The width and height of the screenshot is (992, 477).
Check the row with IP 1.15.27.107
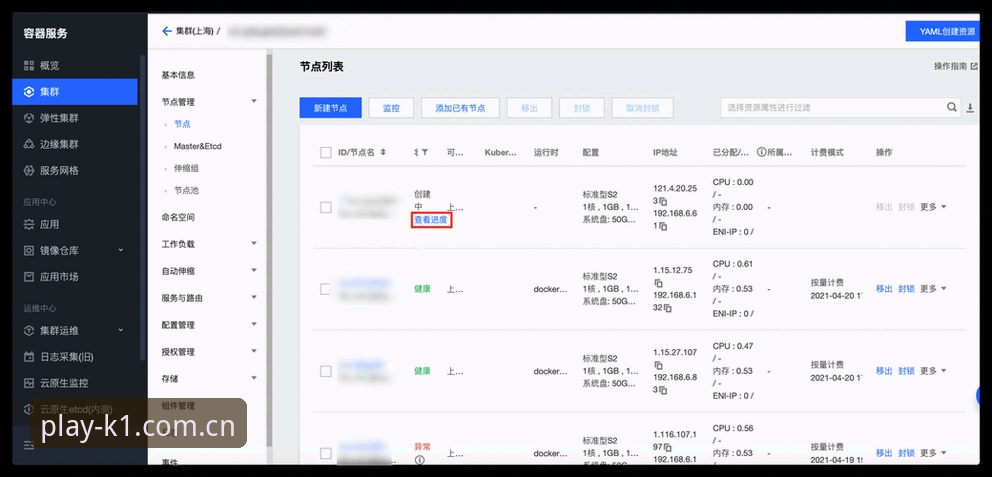[x=326, y=371]
